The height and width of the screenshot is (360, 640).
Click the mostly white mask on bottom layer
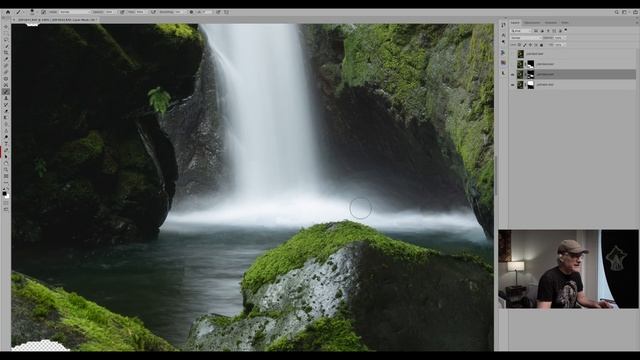click(531, 84)
